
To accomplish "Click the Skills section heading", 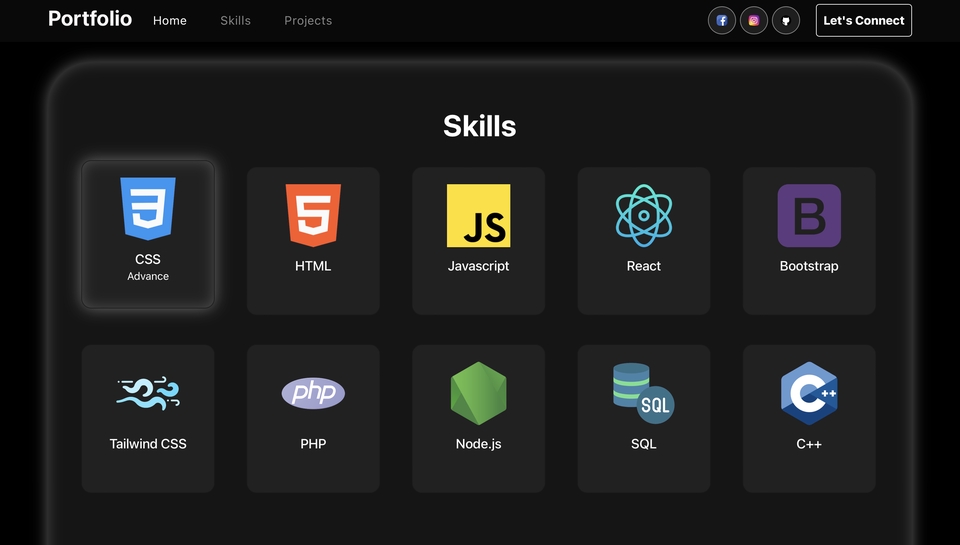I will coord(480,126).
